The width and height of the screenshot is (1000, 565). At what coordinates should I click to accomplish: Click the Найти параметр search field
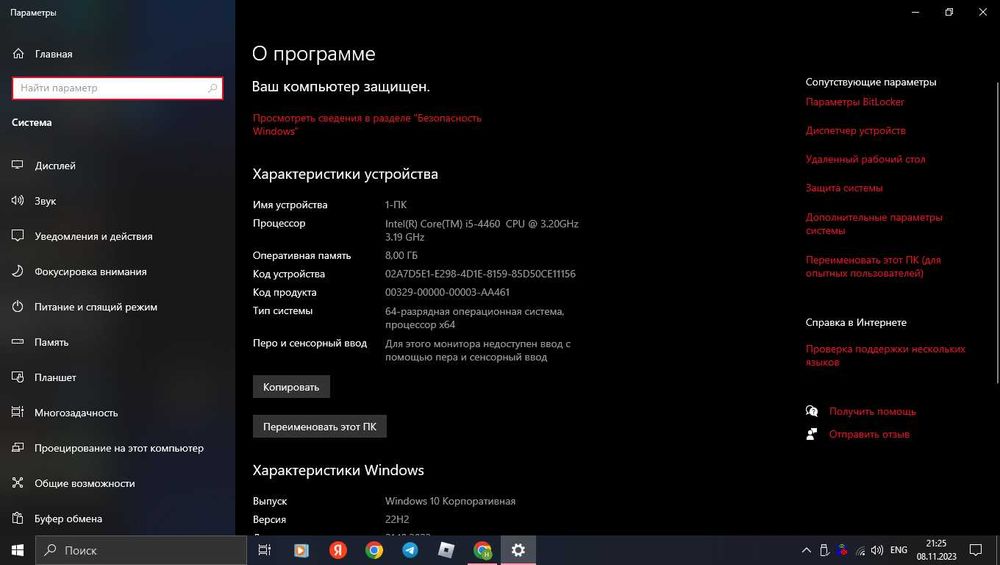click(x=117, y=88)
